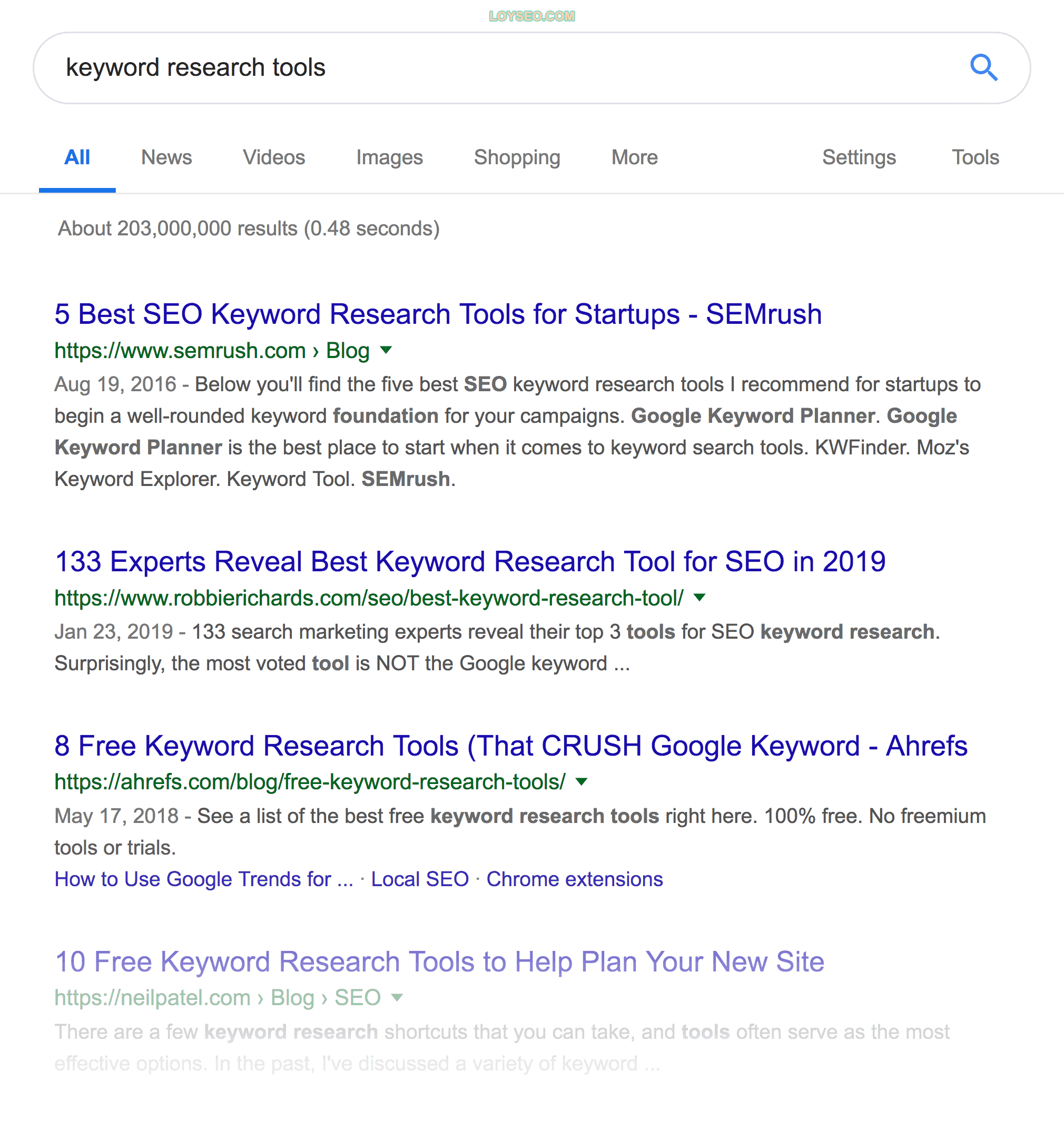
Task: Open the Videos tab
Action: (x=274, y=157)
